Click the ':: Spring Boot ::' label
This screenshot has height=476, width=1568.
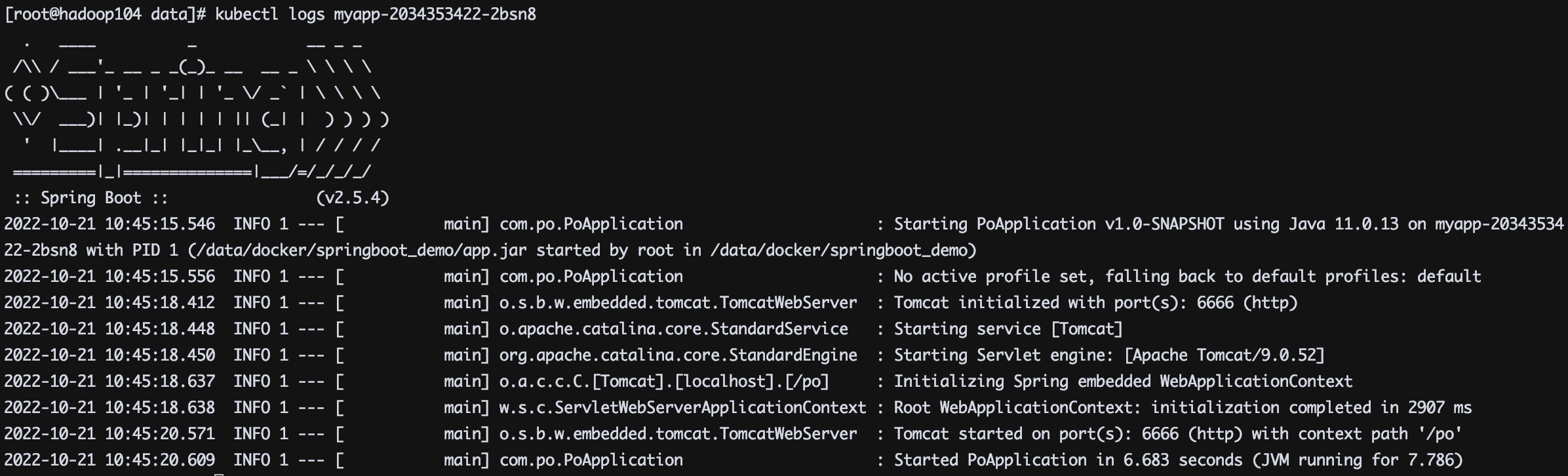tap(91, 198)
